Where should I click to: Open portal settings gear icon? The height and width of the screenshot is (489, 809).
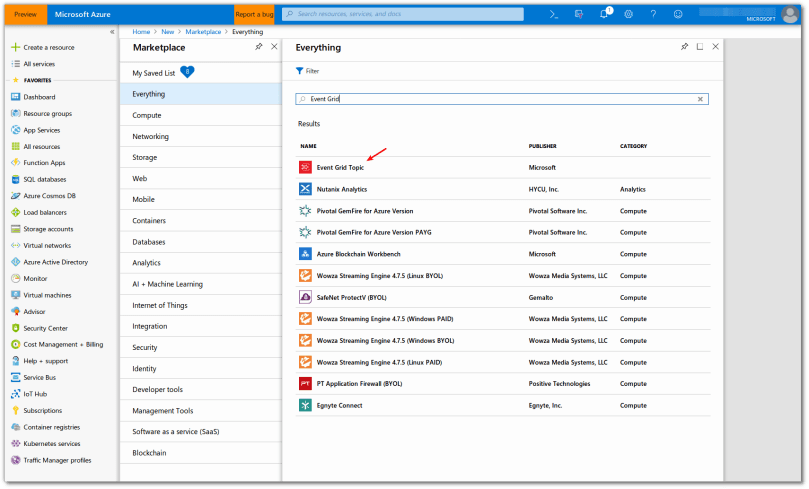[x=629, y=14]
